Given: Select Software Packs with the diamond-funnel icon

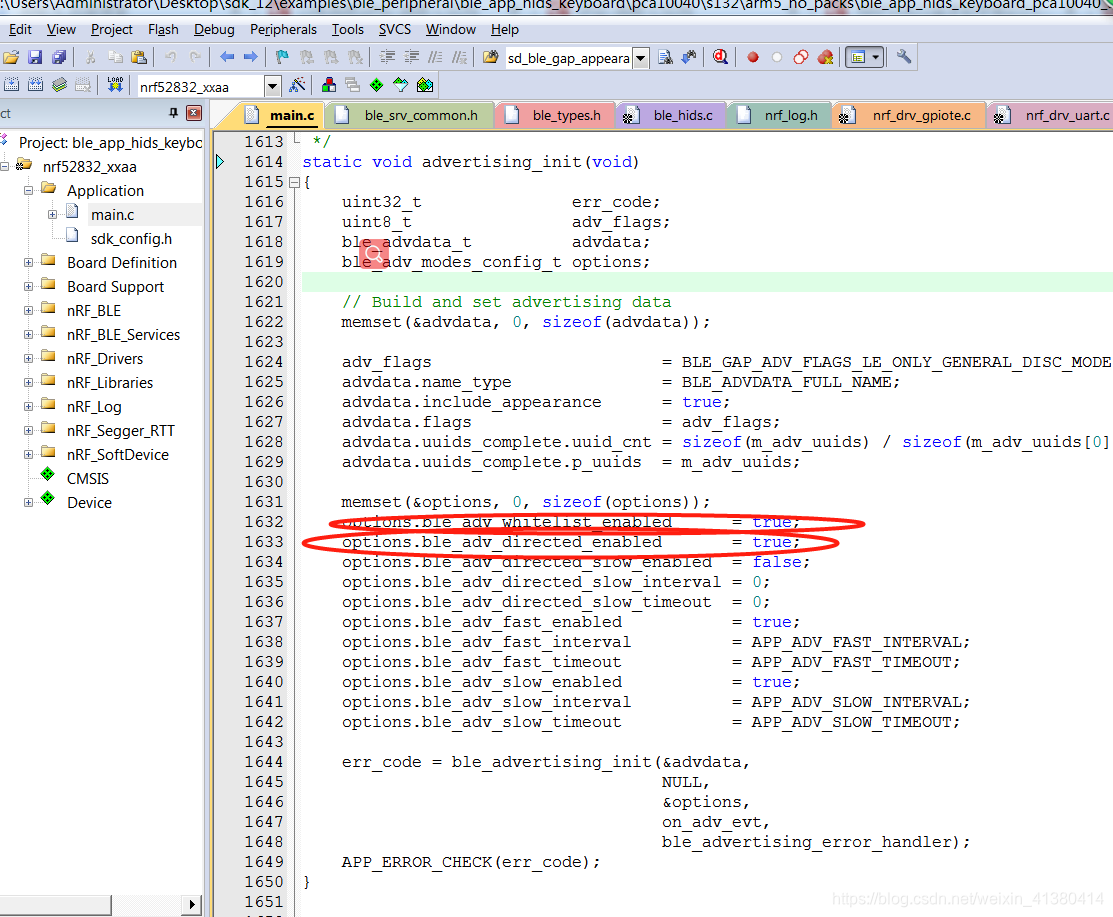Looking at the screenshot, I should 400,85.
